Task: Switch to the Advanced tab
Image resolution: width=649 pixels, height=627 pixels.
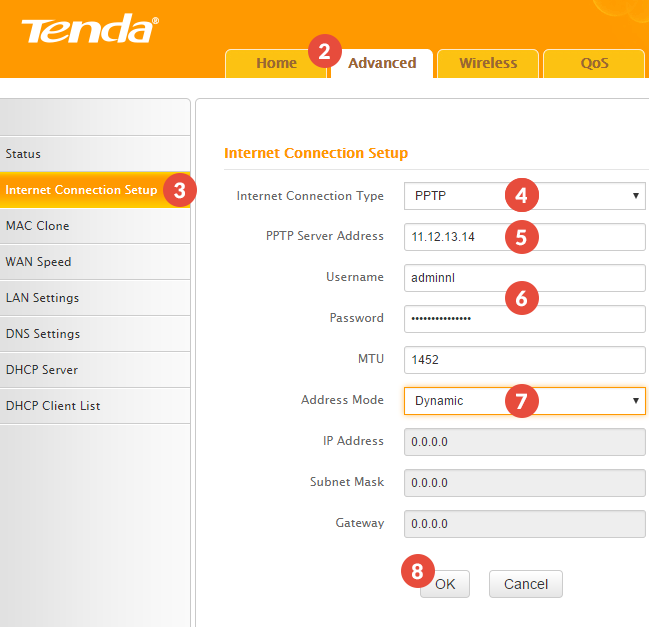Action: pos(382,63)
